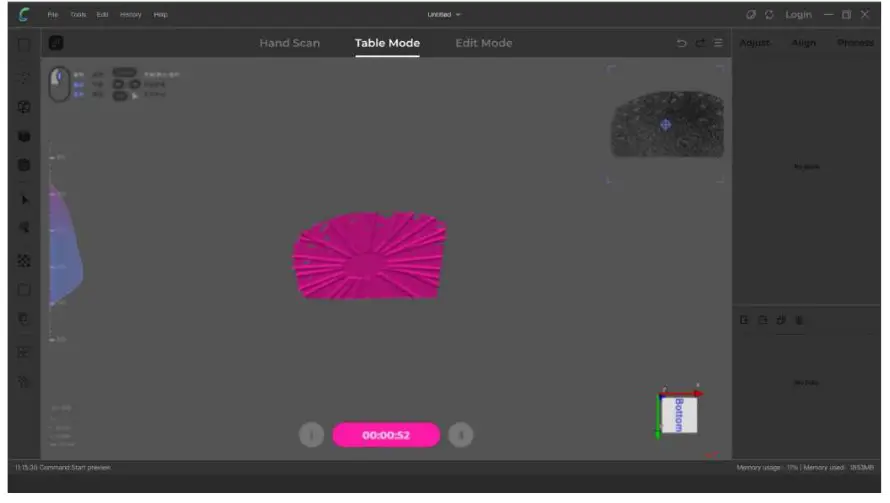The width and height of the screenshot is (890, 503).
Task: Open the Process panel tab
Action: coord(855,43)
